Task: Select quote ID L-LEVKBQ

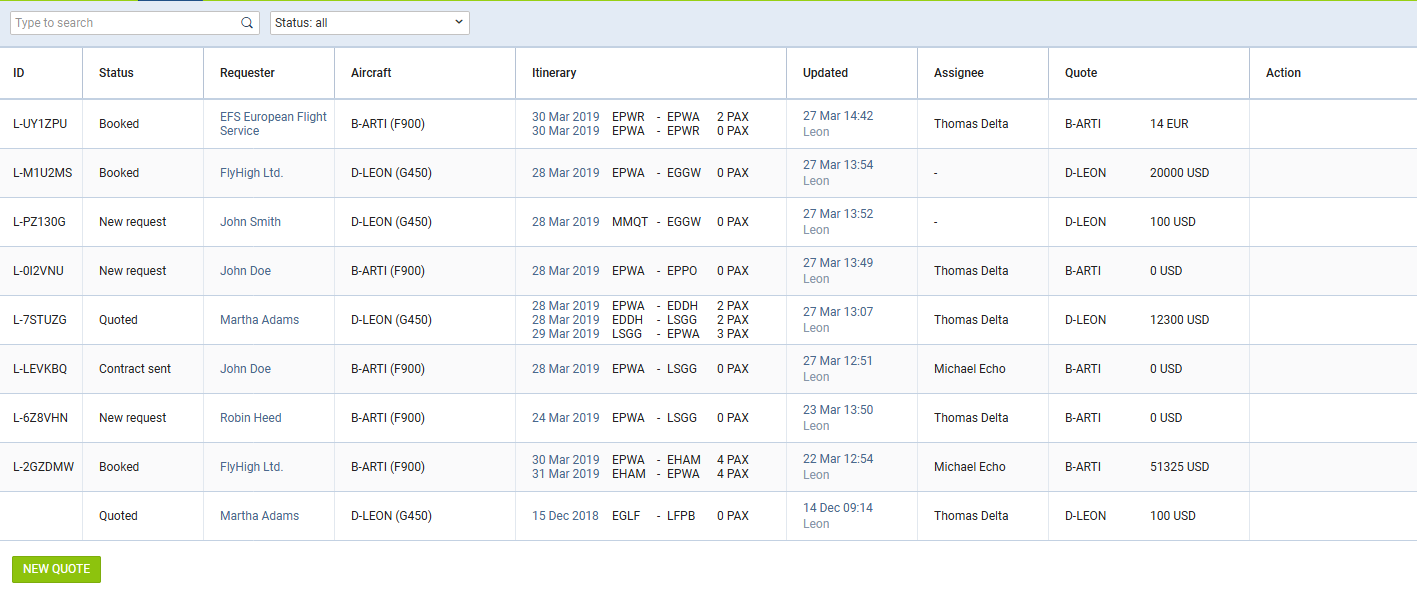Action: (x=40, y=369)
